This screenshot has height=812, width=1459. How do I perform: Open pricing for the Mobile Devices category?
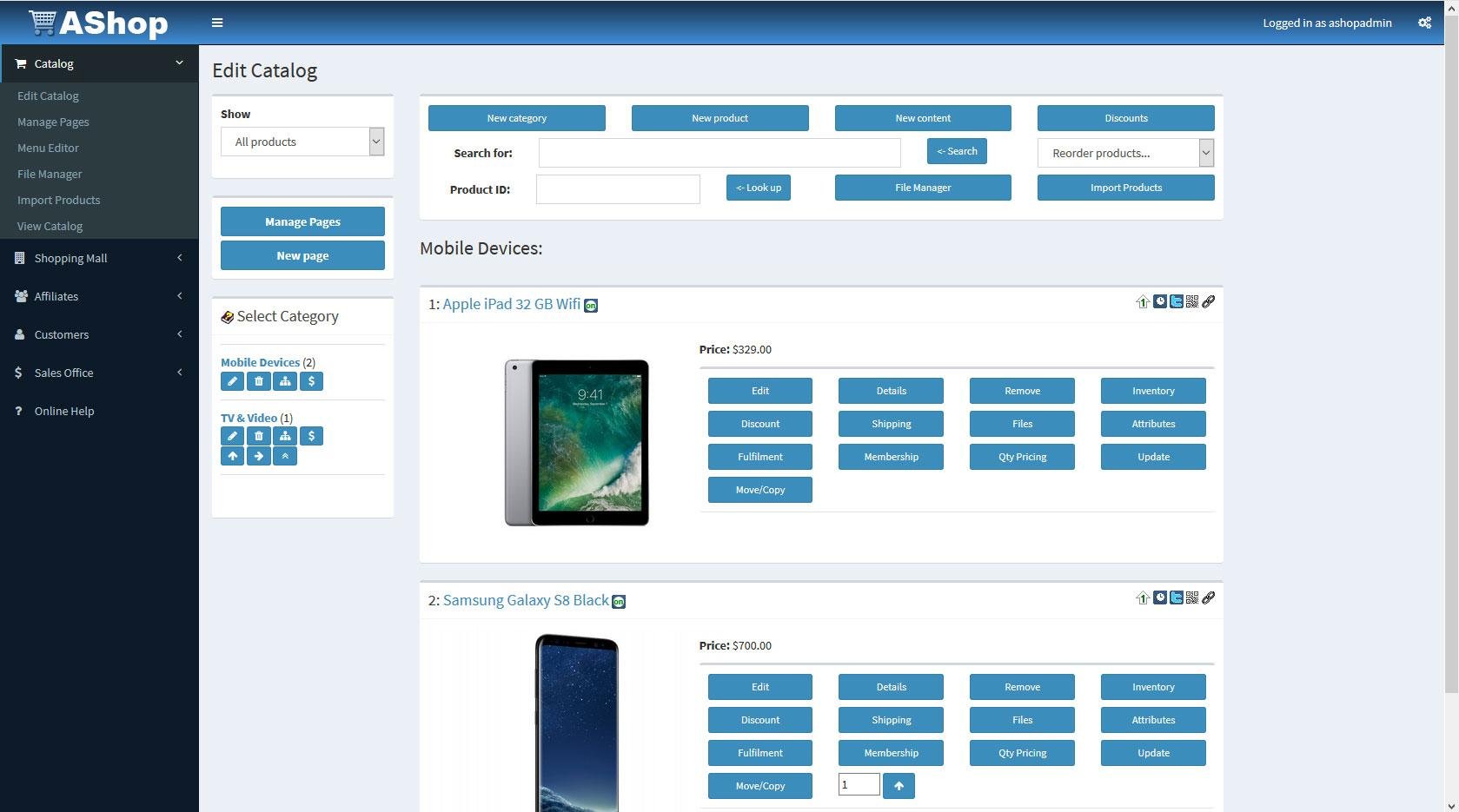click(x=311, y=380)
